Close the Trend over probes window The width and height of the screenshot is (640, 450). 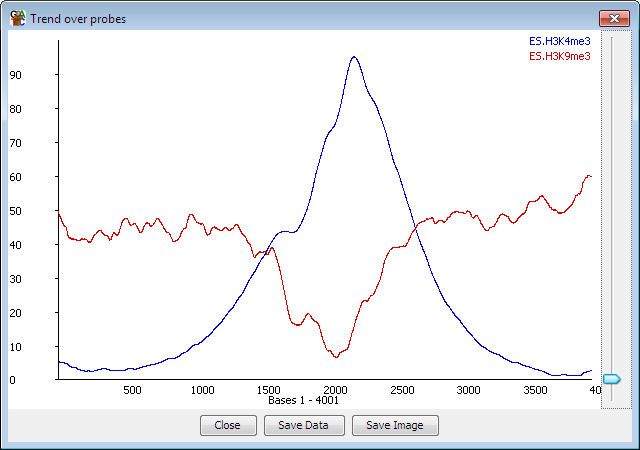tap(614, 18)
